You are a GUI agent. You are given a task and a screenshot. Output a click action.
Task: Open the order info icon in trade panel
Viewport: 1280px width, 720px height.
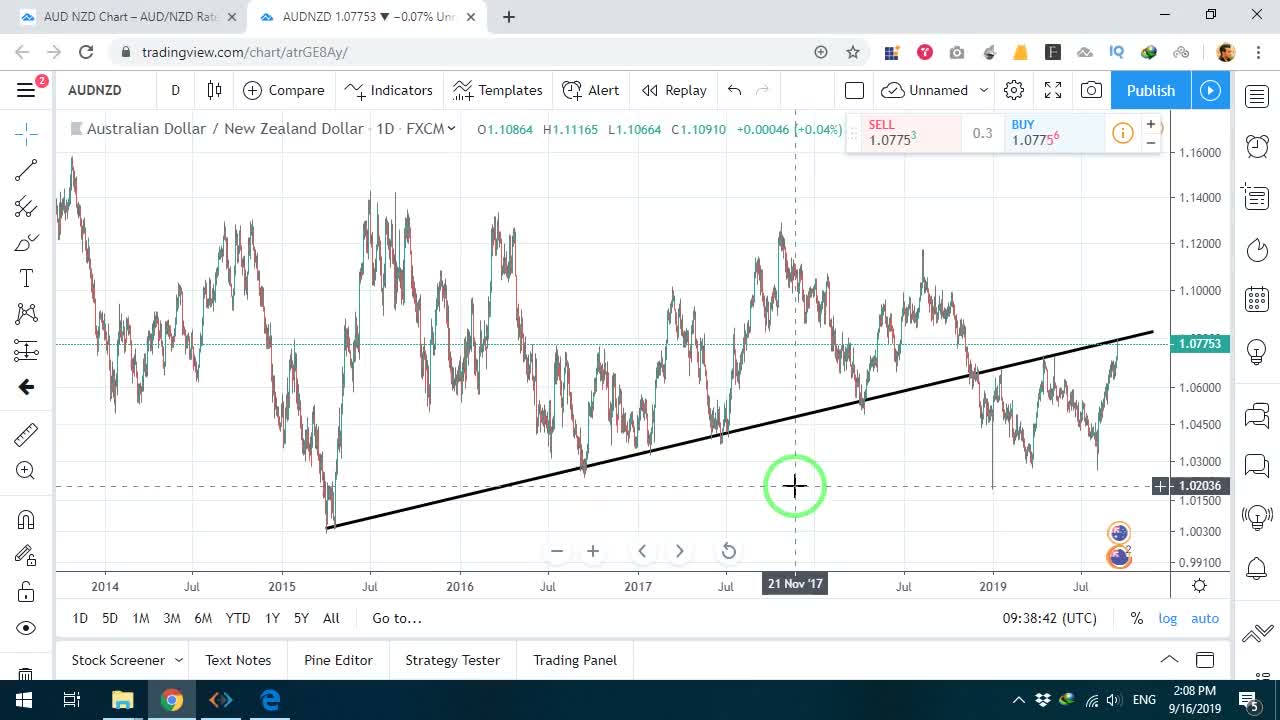pos(1122,133)
